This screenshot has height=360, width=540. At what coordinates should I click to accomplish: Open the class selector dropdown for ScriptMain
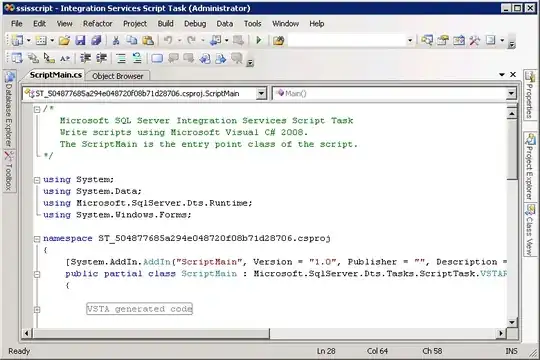[x=261, y=93]
